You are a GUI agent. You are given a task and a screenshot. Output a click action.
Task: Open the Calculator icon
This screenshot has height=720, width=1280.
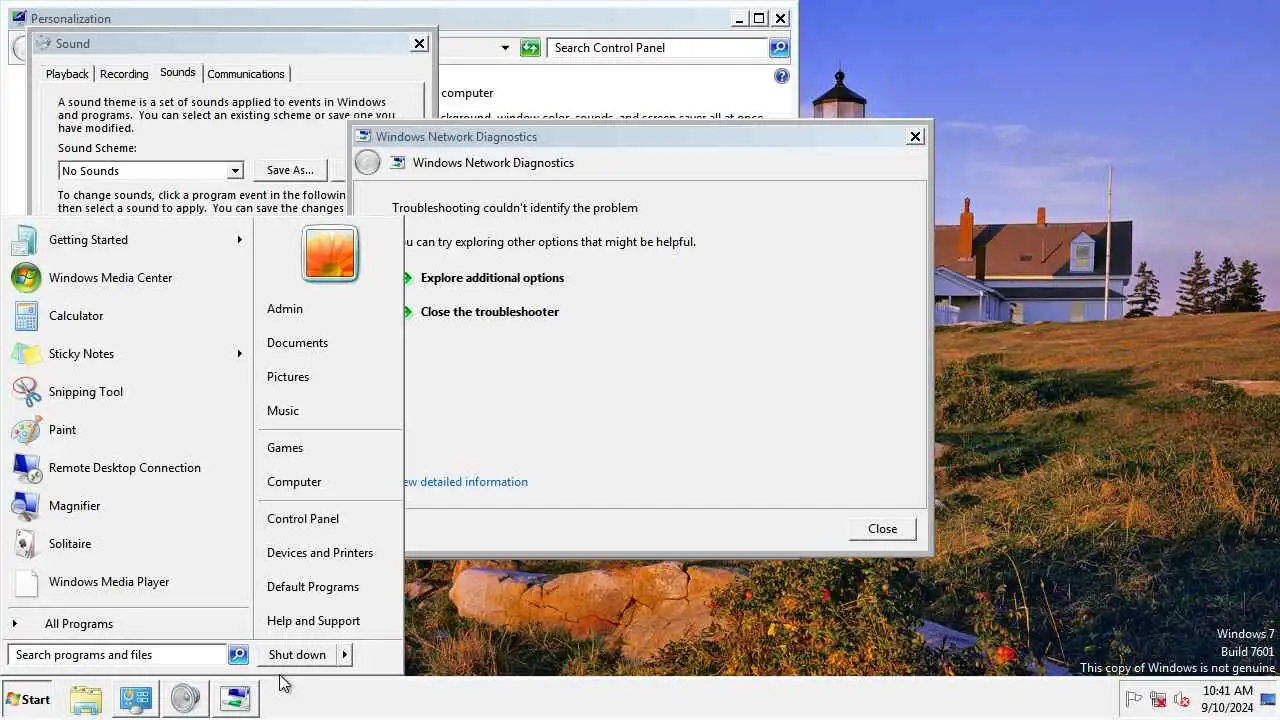(26, 316)
